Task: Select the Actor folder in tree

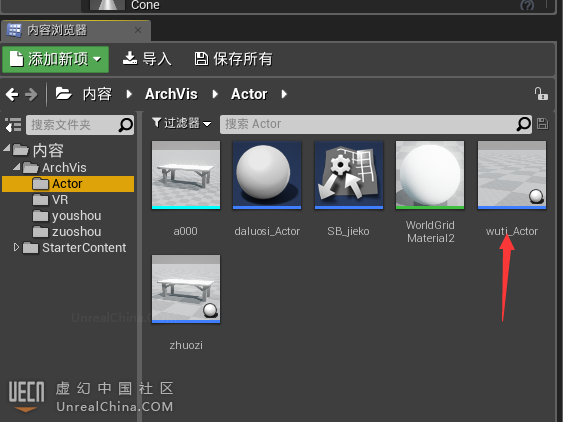Action: 68,184
